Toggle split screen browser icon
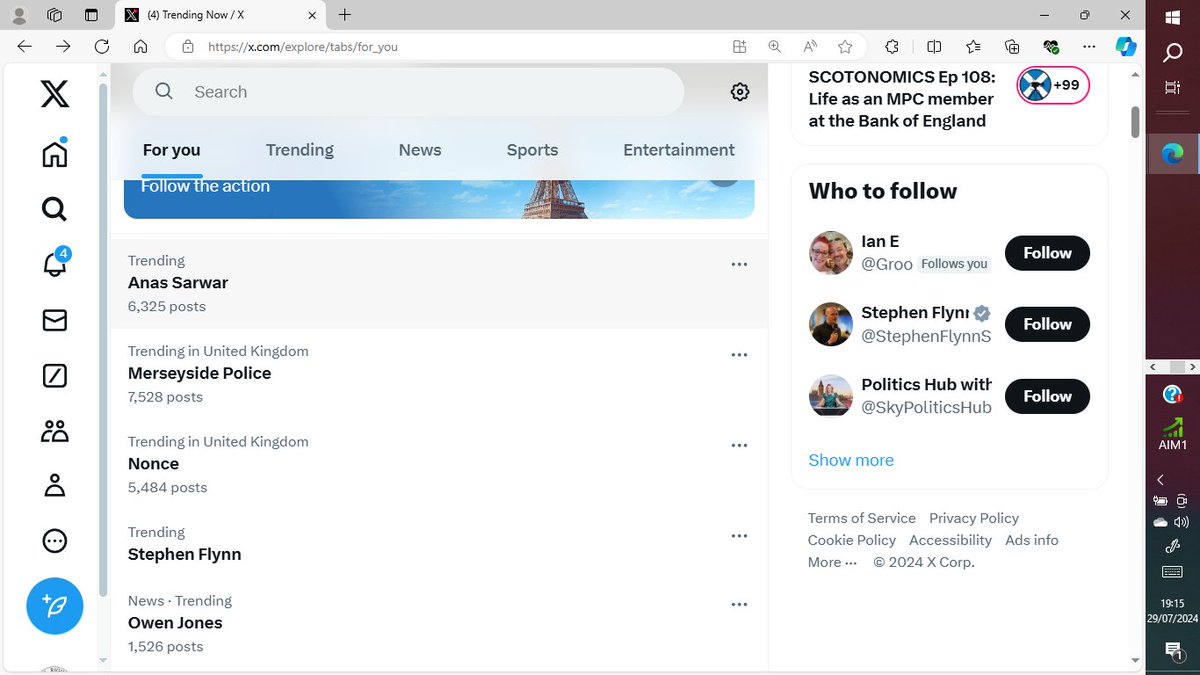Viewport: 1200px width, 675px height. point(934,46)
